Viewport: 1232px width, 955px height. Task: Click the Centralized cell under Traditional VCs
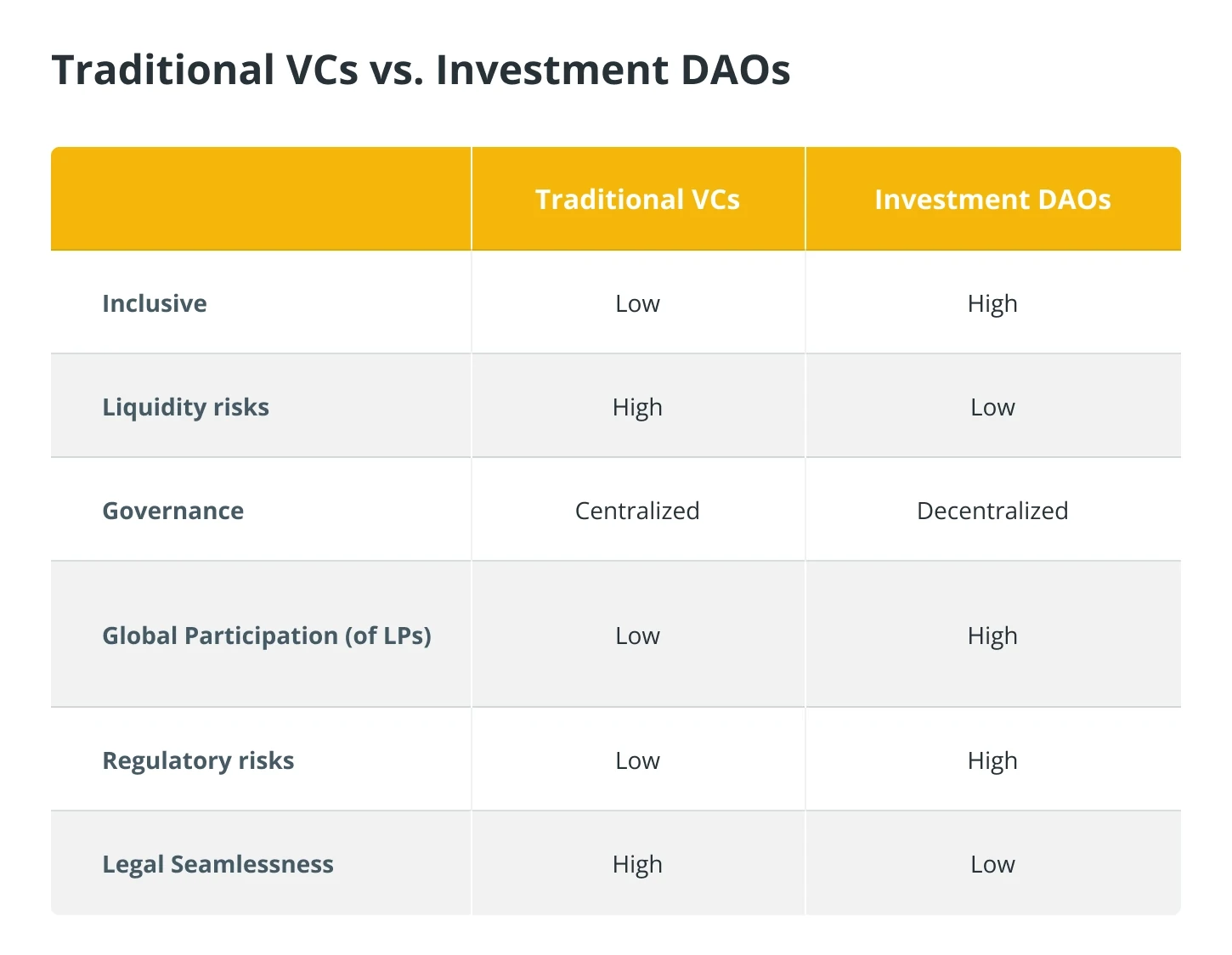637,511
